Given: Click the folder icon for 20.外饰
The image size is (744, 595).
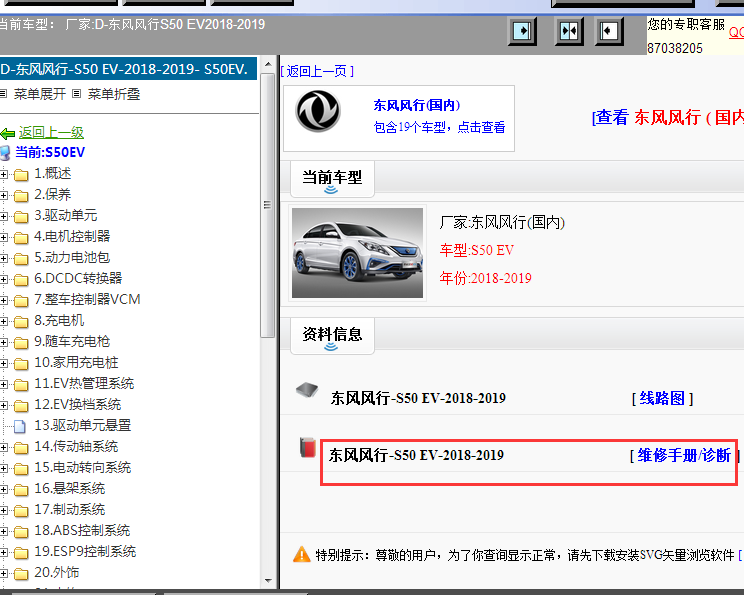Looking at the screenshot, I should tap(21, 574).
